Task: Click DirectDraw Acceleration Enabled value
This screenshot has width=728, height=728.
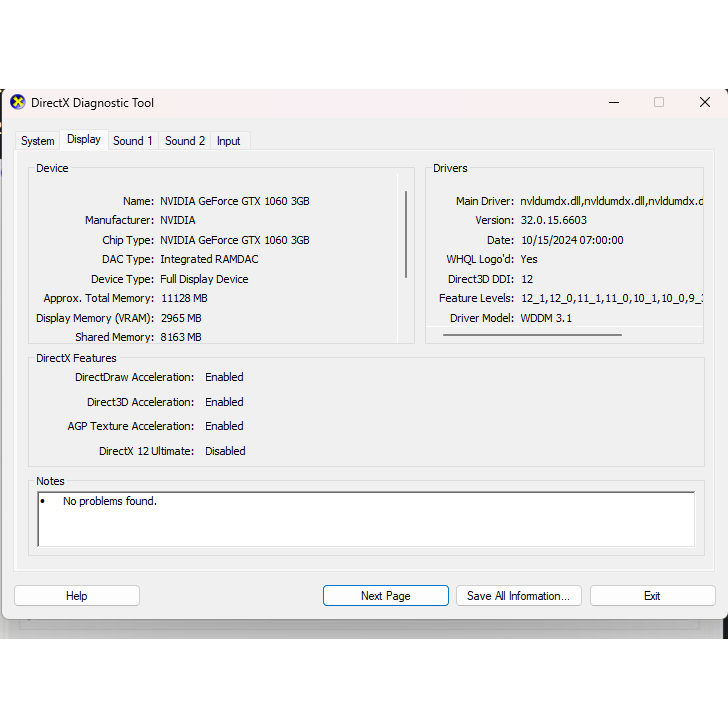Action: pyautogui.click(x=224, y=377)
